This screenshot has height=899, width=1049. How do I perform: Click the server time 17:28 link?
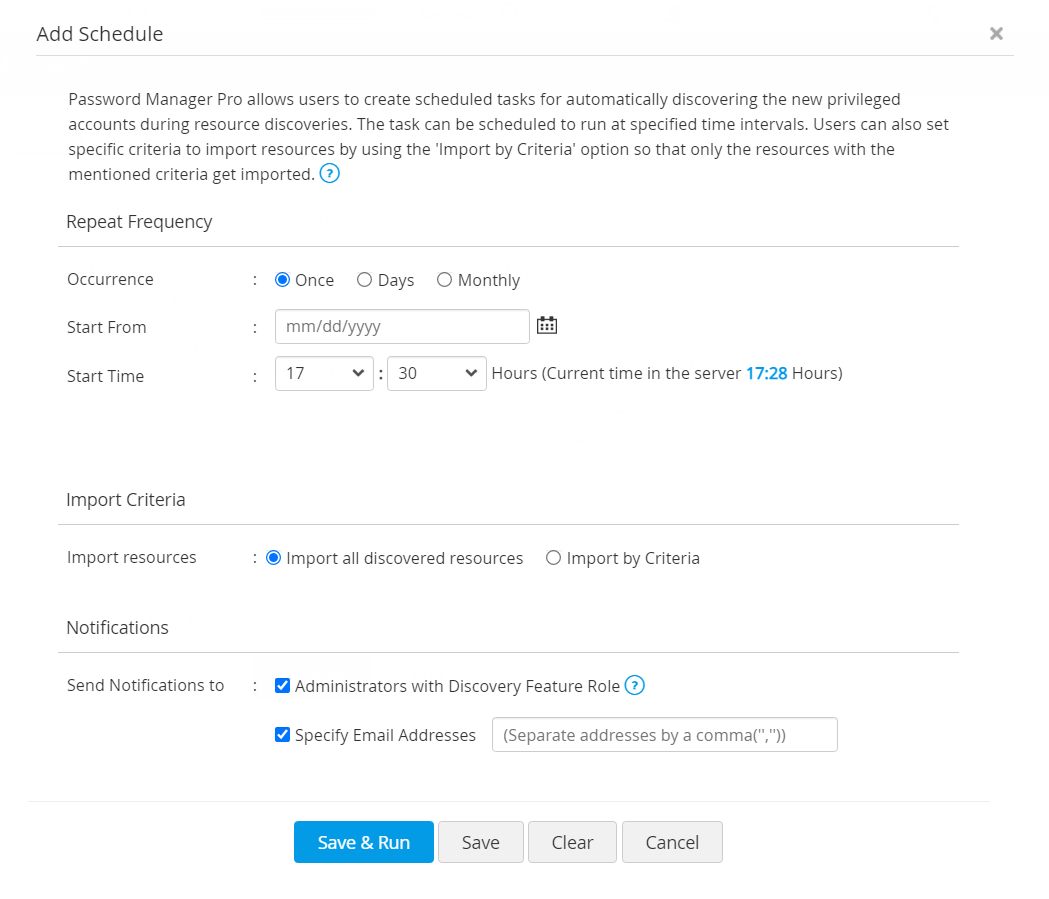[x=767, y=374]
